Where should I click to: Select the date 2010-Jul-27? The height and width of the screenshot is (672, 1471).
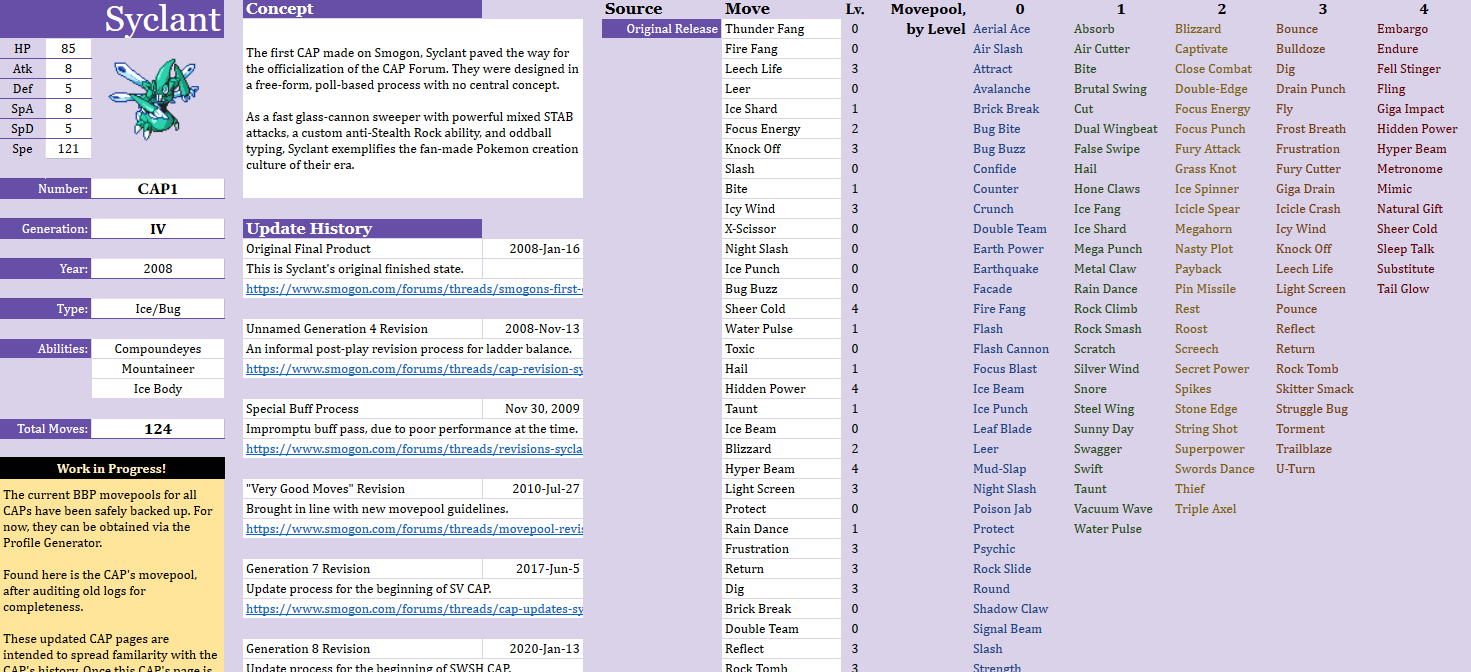point(533,489)
